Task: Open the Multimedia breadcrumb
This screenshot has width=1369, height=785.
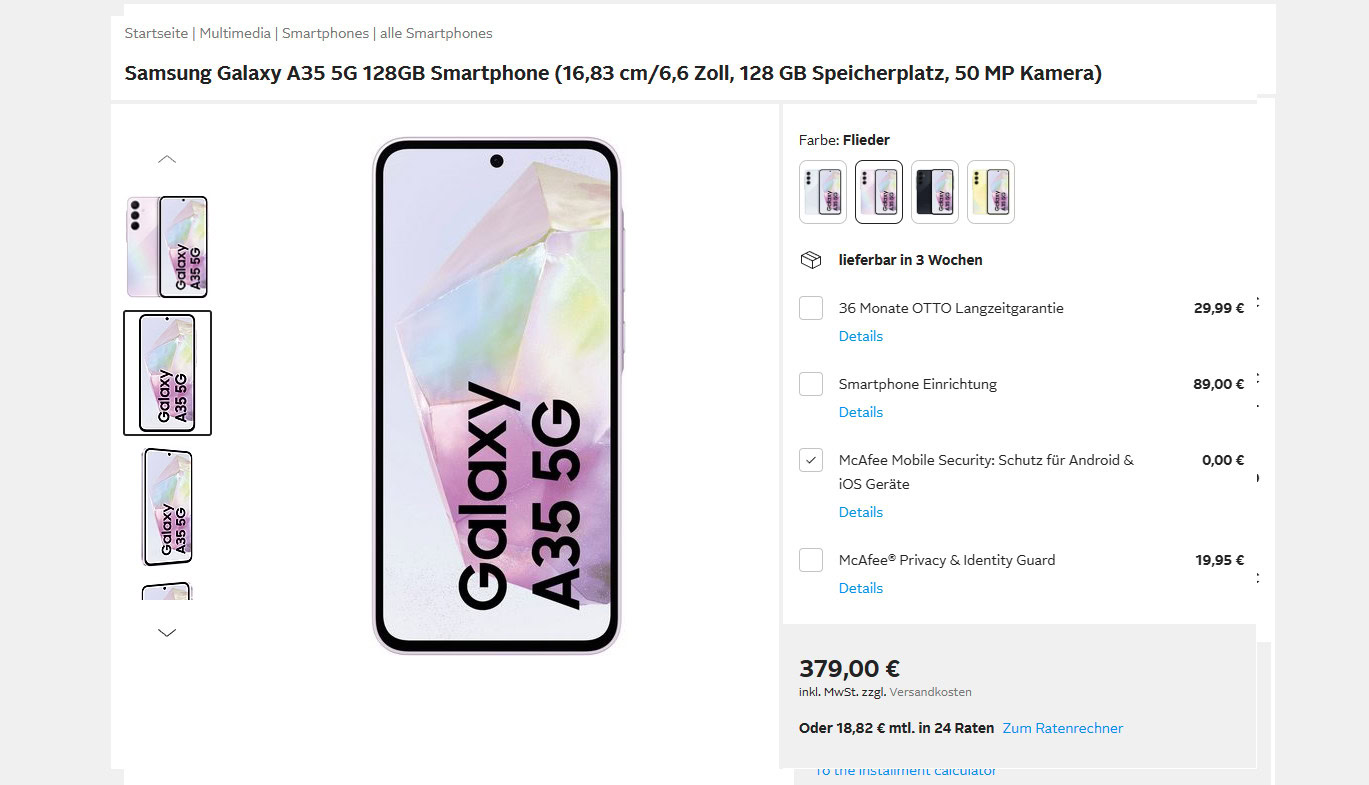Action: point(235,33)
